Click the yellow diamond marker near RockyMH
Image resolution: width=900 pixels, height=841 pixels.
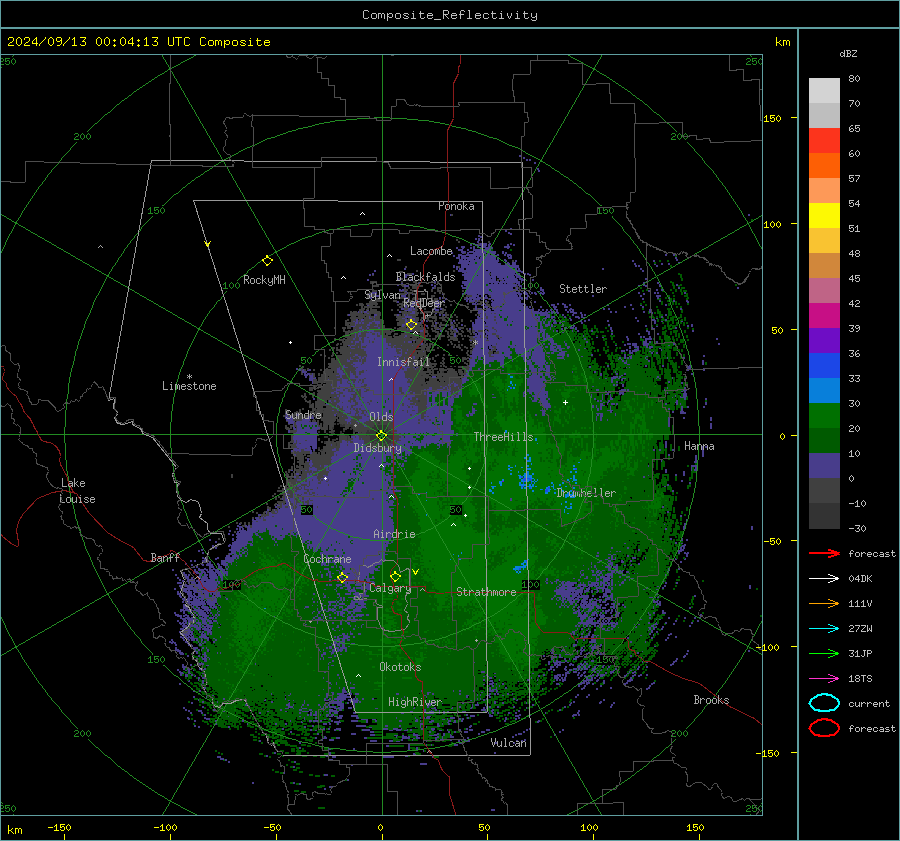267,261
